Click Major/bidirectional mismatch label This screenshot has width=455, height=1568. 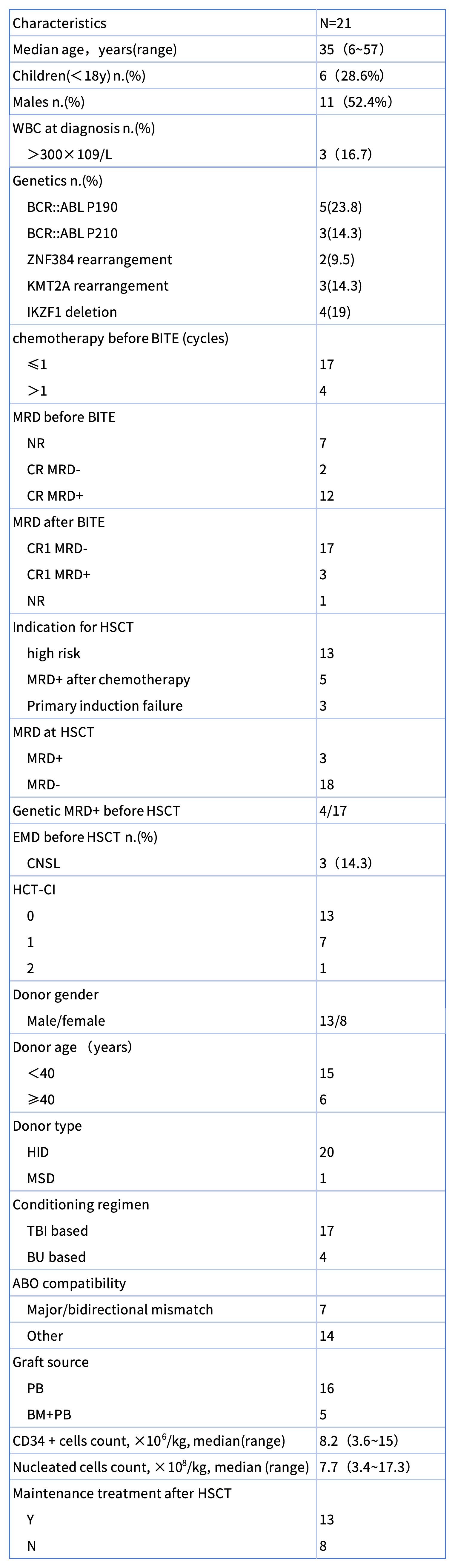pos(120,1309)
